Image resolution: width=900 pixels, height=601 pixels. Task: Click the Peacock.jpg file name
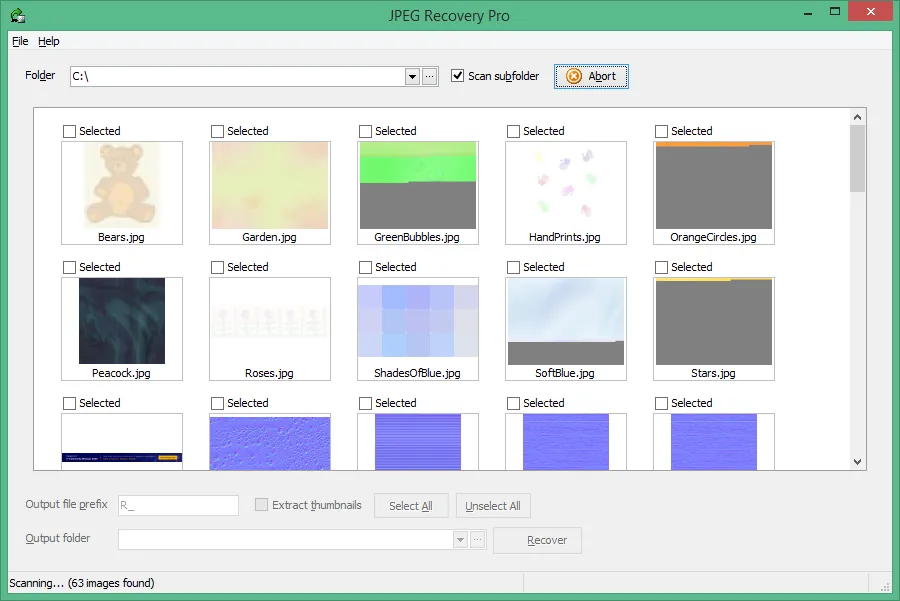click(x=121, y=373)
